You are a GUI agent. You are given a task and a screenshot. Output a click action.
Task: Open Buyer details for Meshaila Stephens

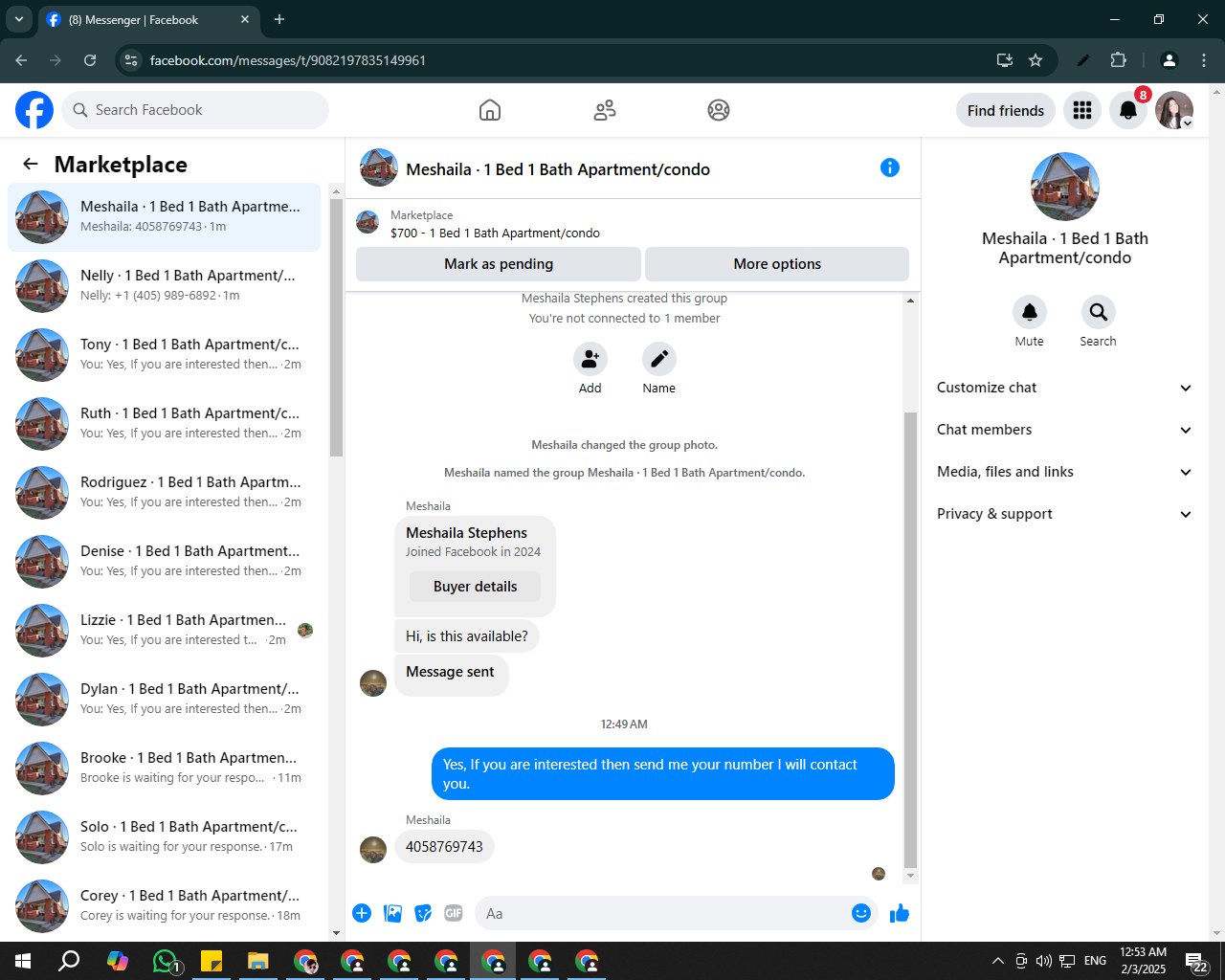pos(475,587)
